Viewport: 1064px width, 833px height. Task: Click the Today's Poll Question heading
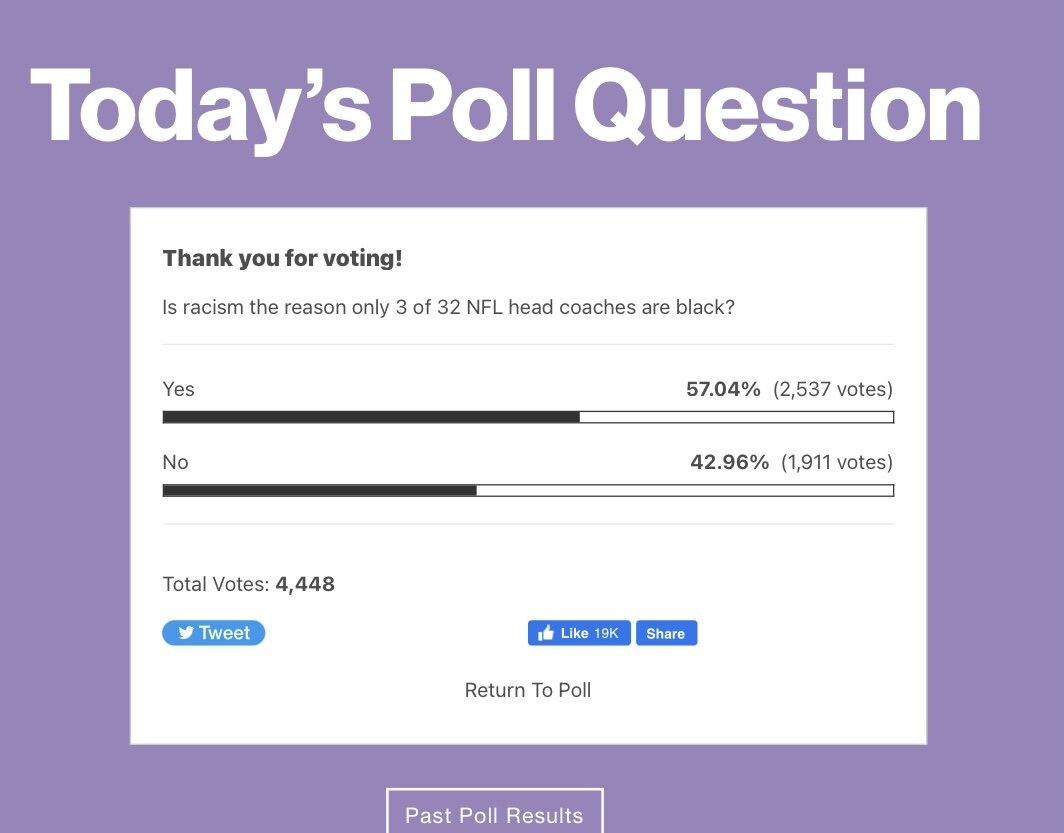click(505, 107)
